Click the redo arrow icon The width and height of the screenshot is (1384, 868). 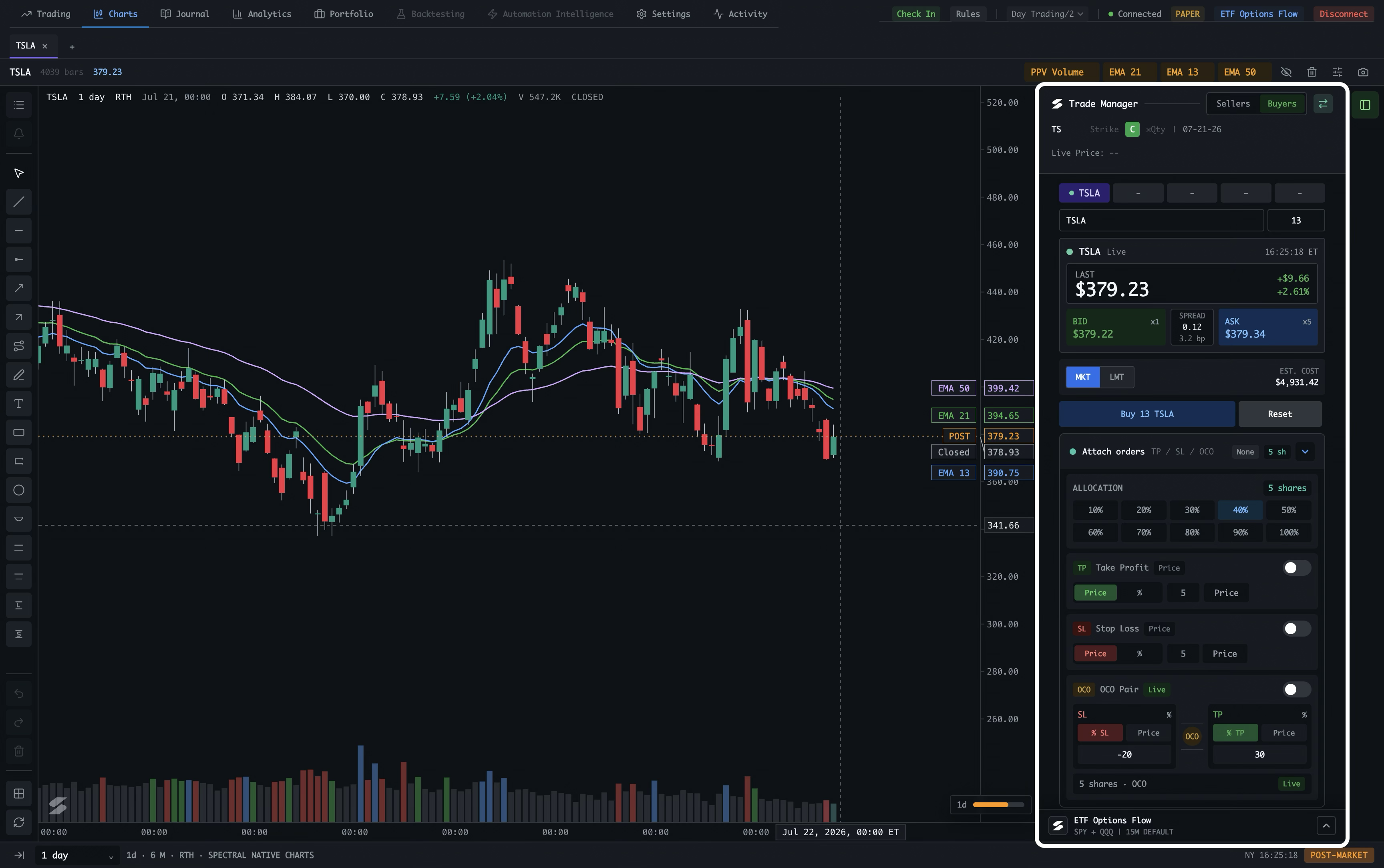click(x=19, y=722)
